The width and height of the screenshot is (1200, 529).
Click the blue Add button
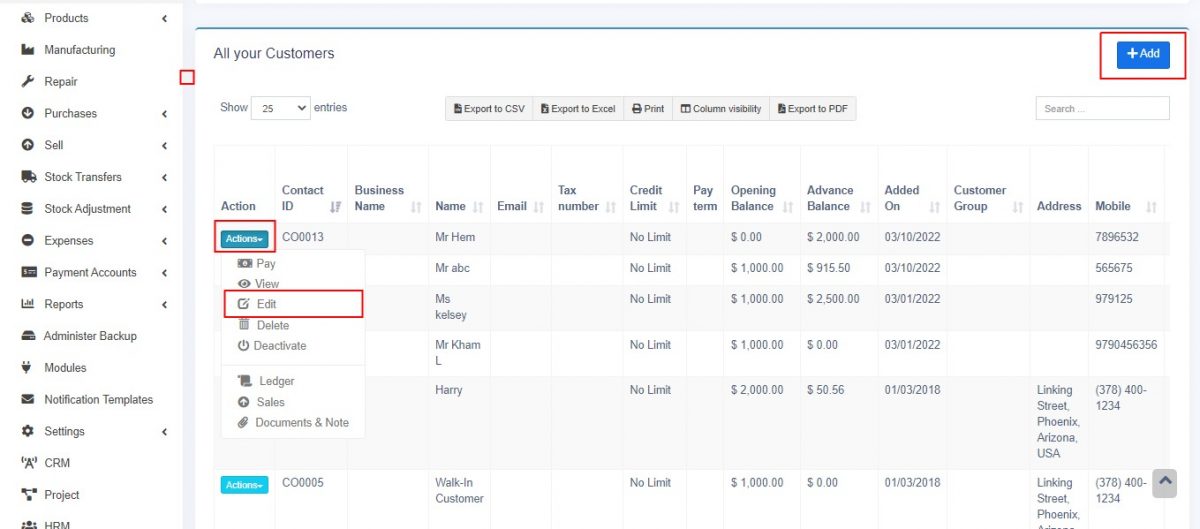click(x=1143, y=54)
